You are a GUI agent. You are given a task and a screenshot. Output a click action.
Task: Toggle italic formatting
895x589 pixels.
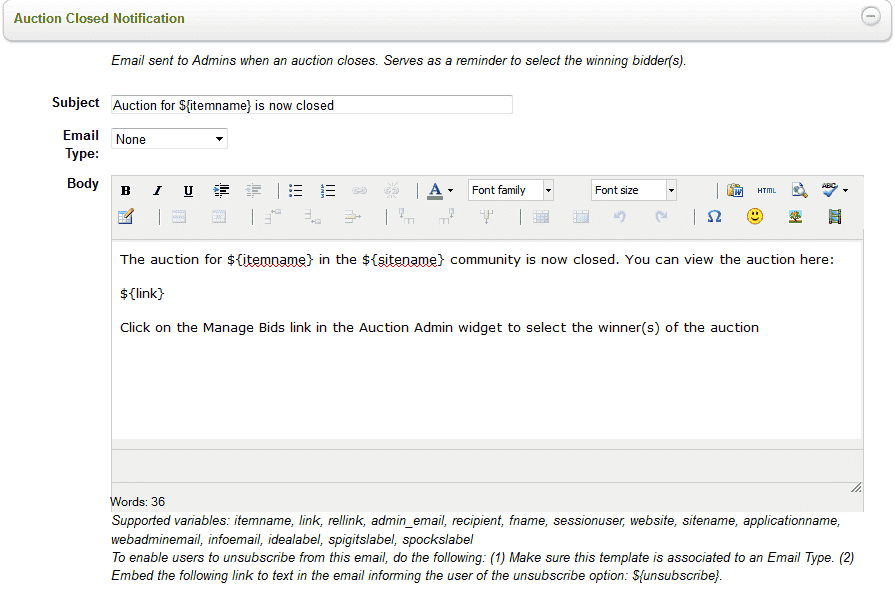[x=157, y=191]
